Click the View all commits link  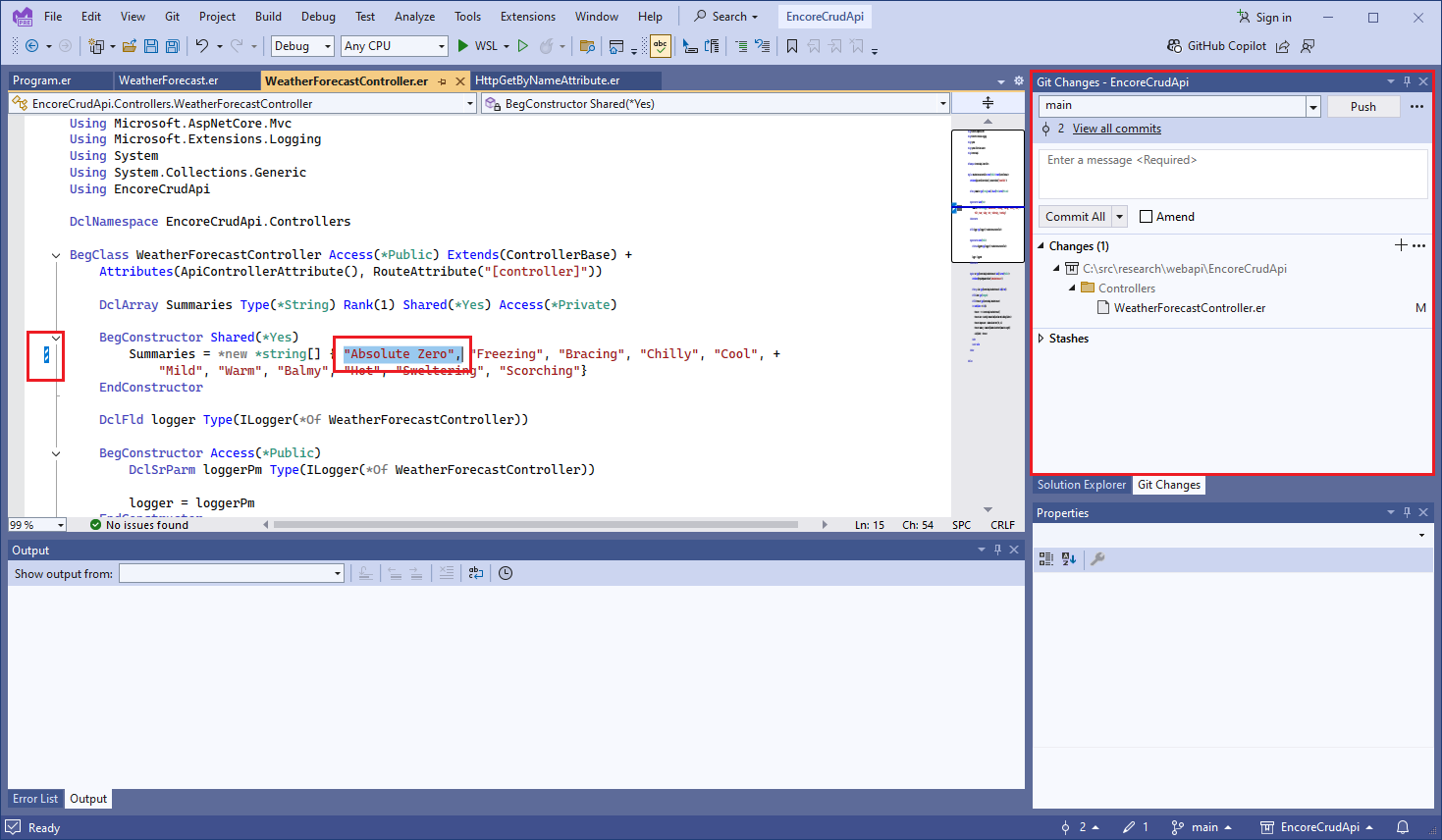1116,129
